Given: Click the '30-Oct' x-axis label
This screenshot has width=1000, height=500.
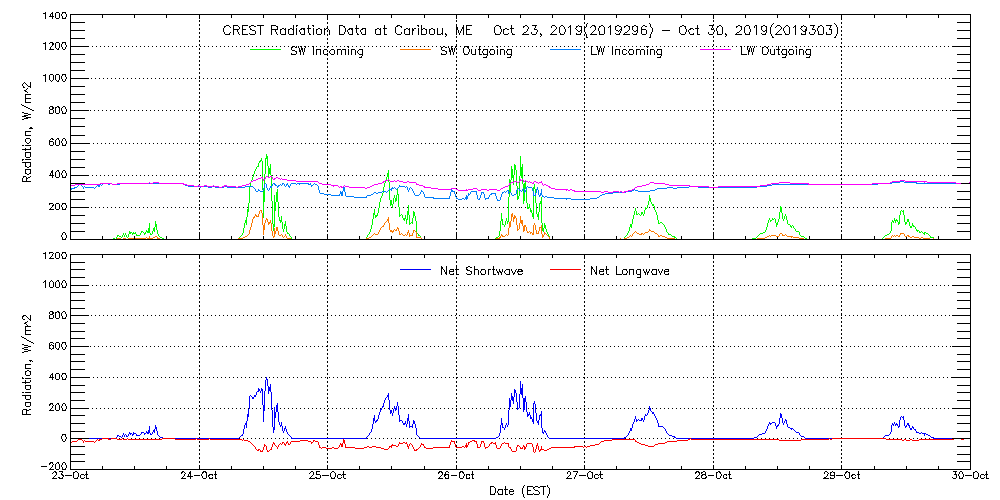Looking at the screenshot, I should point(969,476).
